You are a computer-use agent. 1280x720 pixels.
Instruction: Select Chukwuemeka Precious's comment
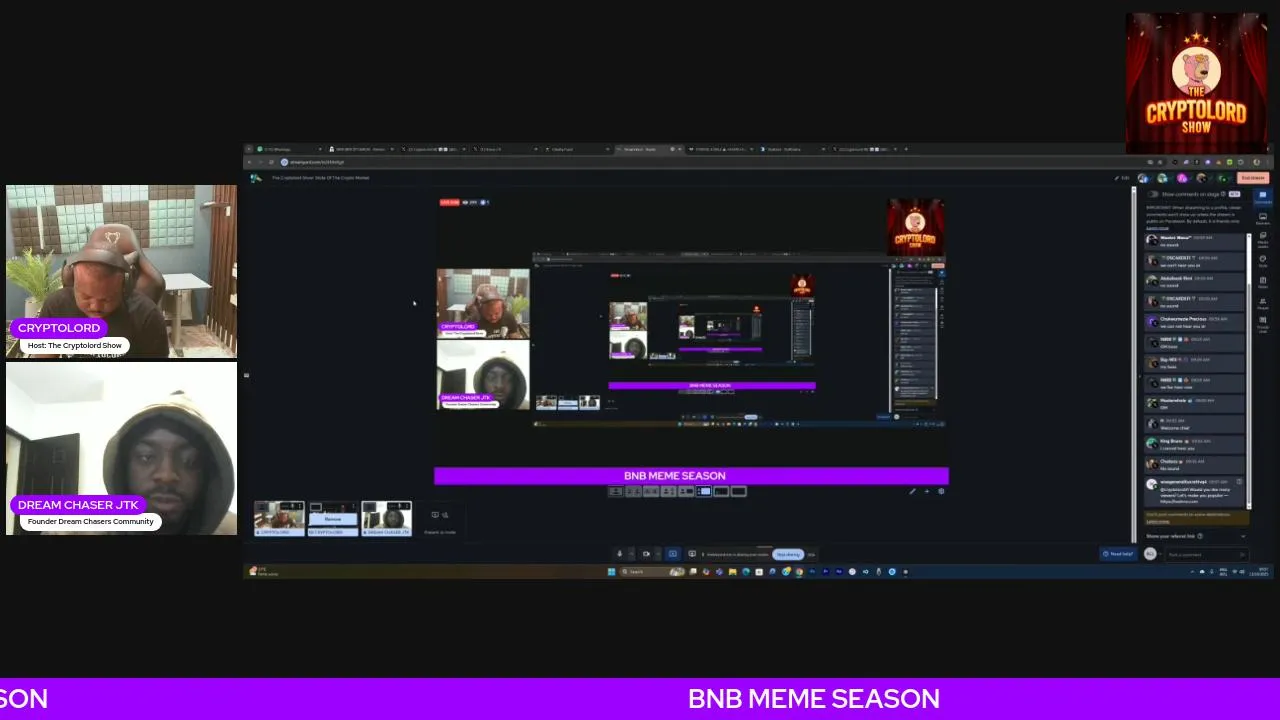[x=1194, y=322]
